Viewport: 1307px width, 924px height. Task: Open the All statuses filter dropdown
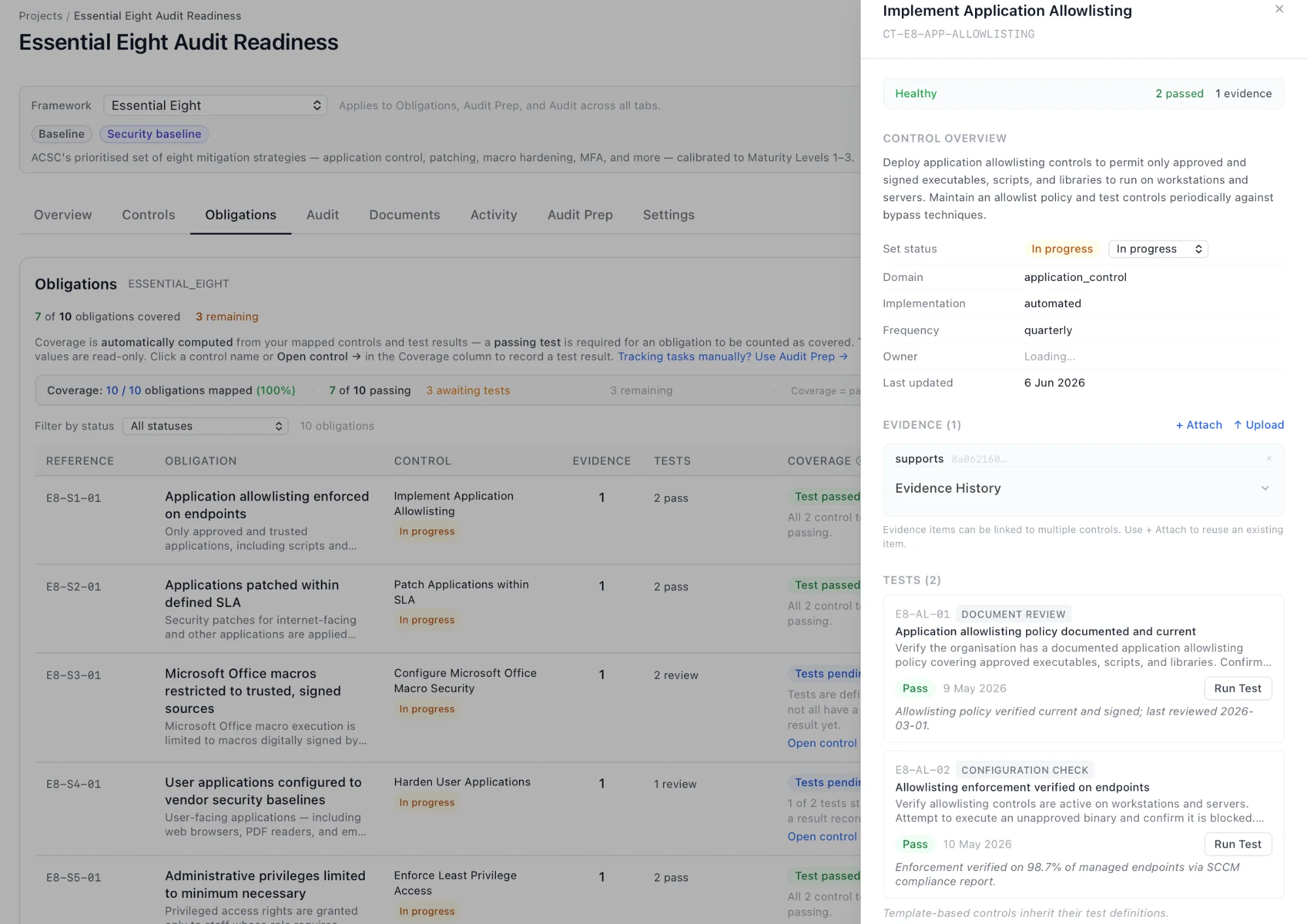click(x=205, y=426)
